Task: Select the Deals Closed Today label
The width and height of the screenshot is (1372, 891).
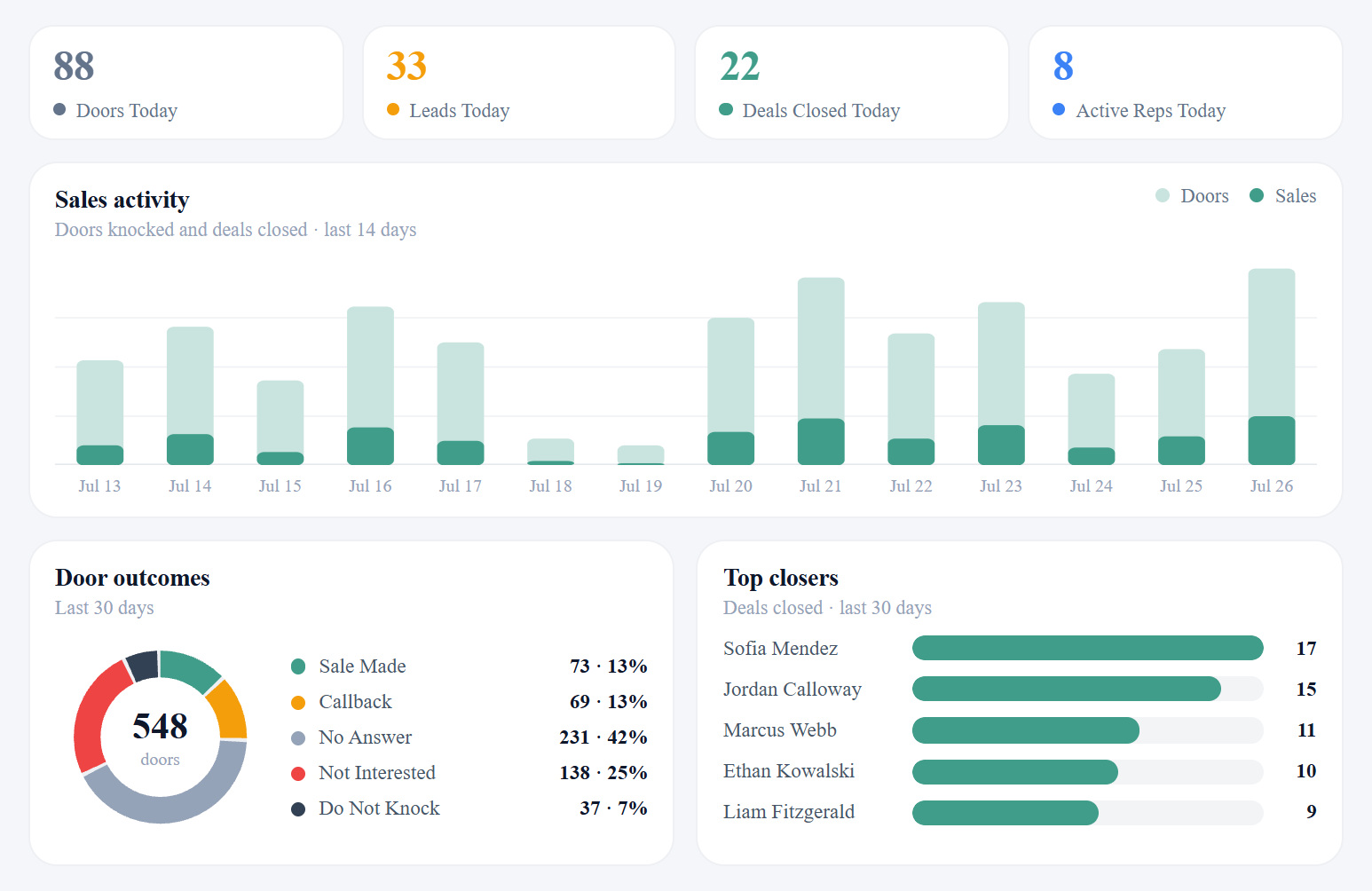Action: tap(821, 111)
